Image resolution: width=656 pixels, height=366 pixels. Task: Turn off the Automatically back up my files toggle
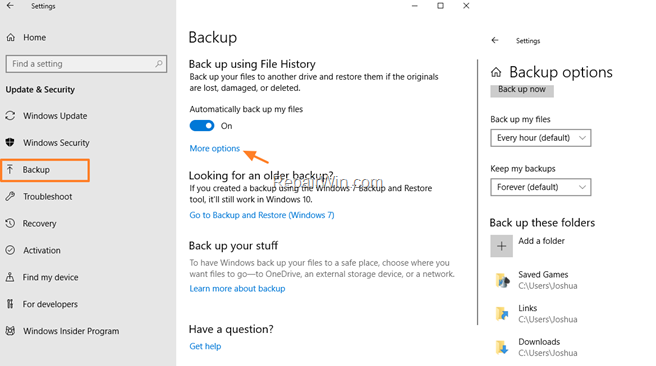202,125
